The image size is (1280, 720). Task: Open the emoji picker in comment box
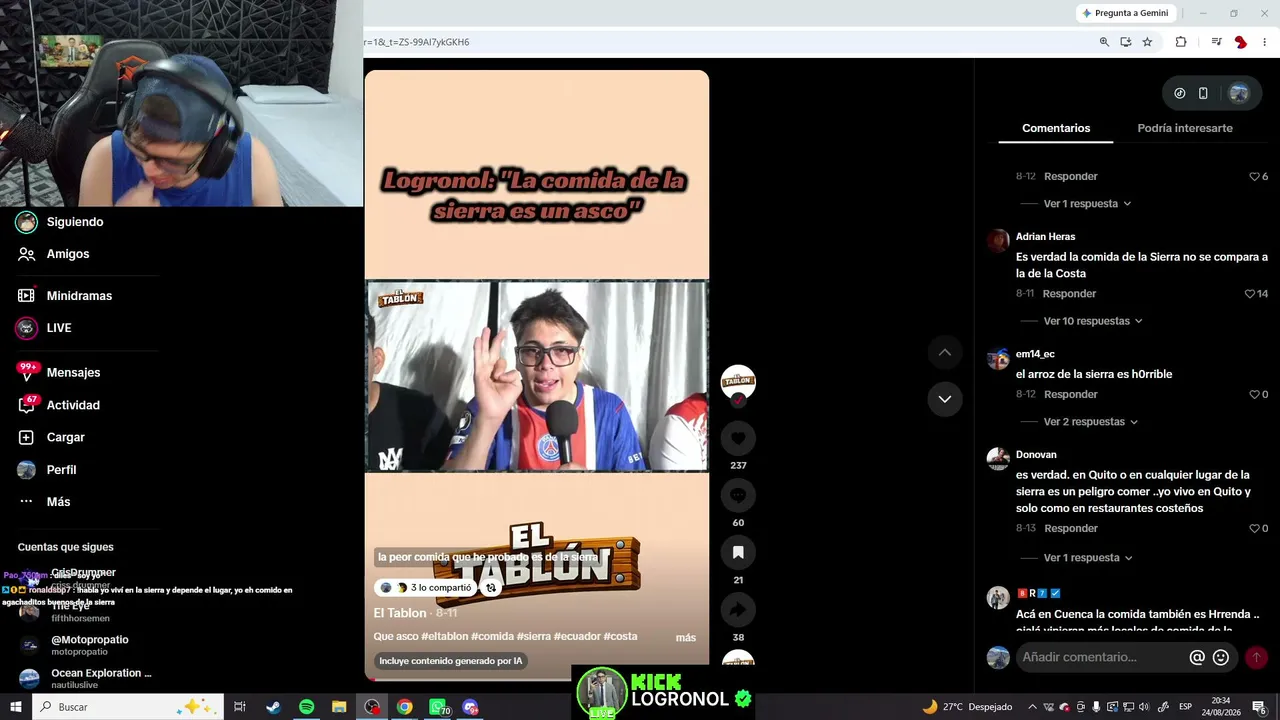1221,657
